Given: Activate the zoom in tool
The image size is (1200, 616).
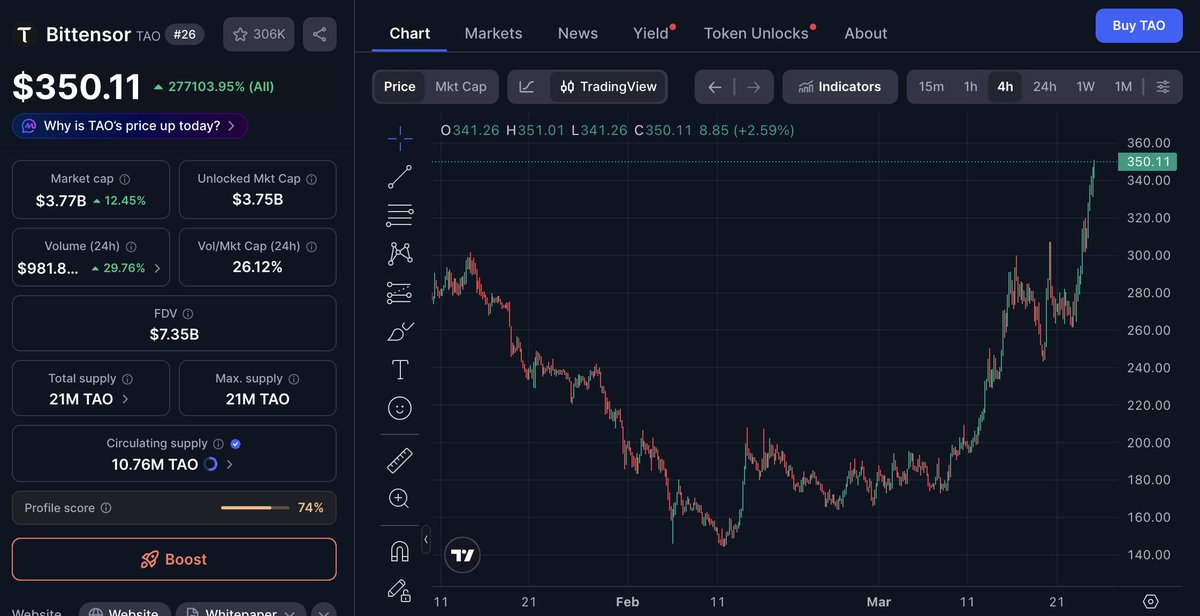Looking at the screenshot, I should click(400, 498).
